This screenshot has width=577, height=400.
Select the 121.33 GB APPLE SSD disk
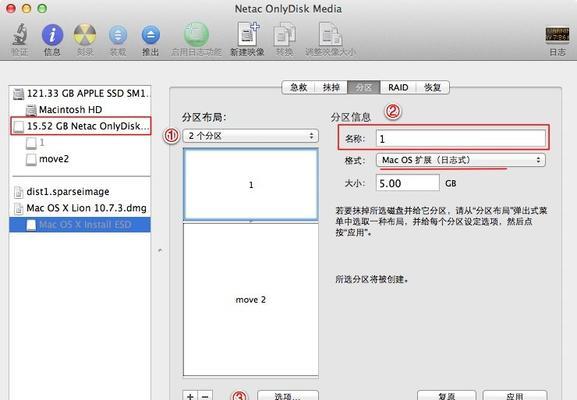(x=81, y=93)
